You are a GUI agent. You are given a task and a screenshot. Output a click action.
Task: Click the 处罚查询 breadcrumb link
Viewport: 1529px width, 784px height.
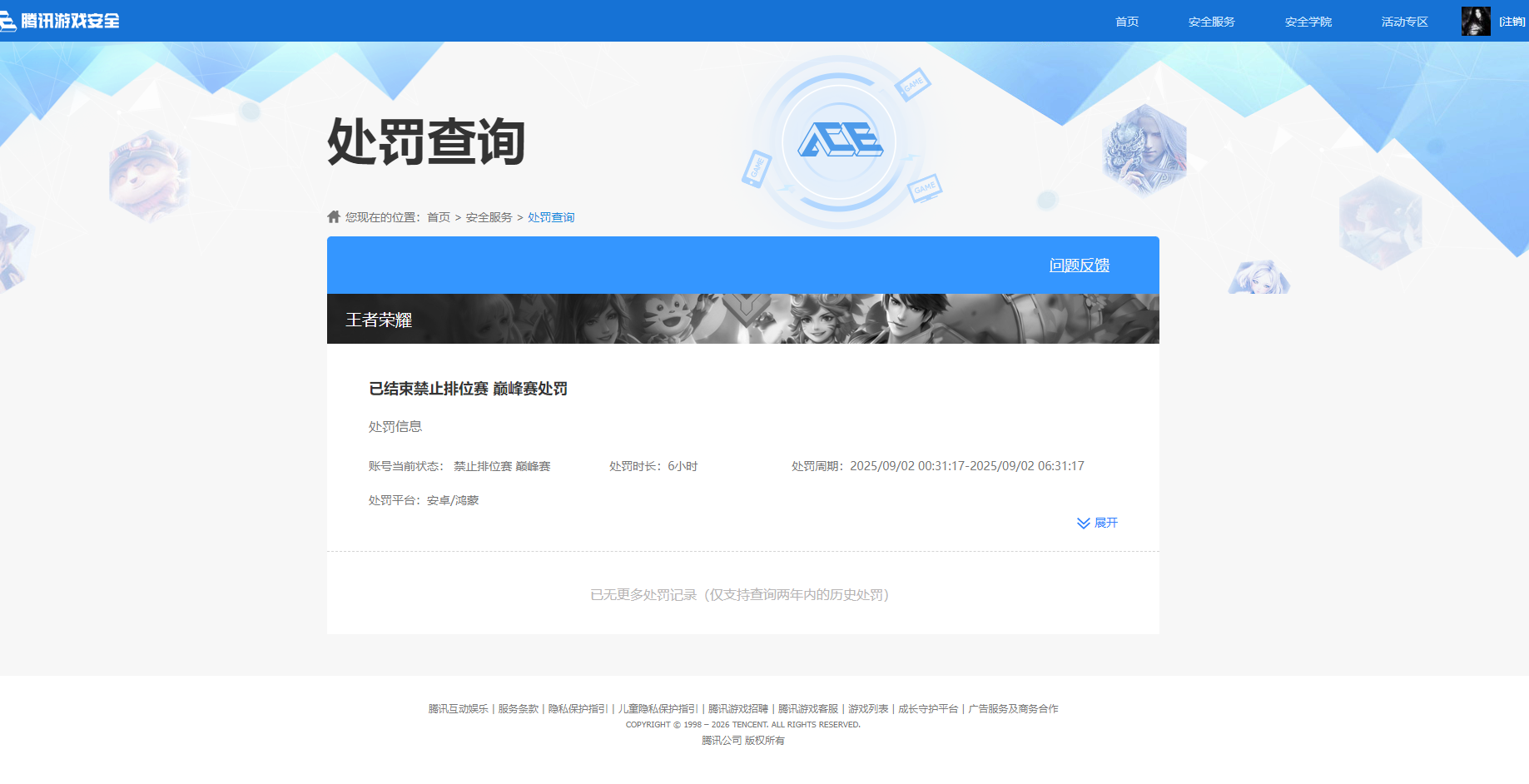point(551,217)
